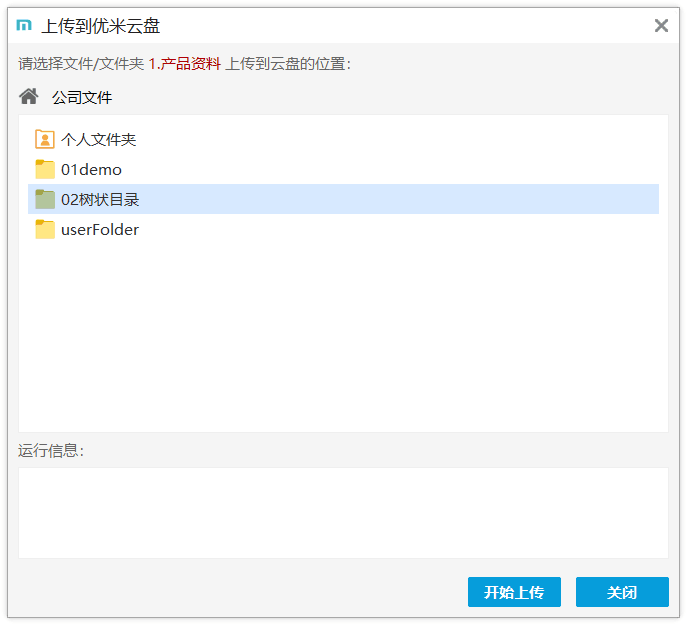Select the 02树状目录 folder name
Viewport: 687px width, 625px height.
100,199
